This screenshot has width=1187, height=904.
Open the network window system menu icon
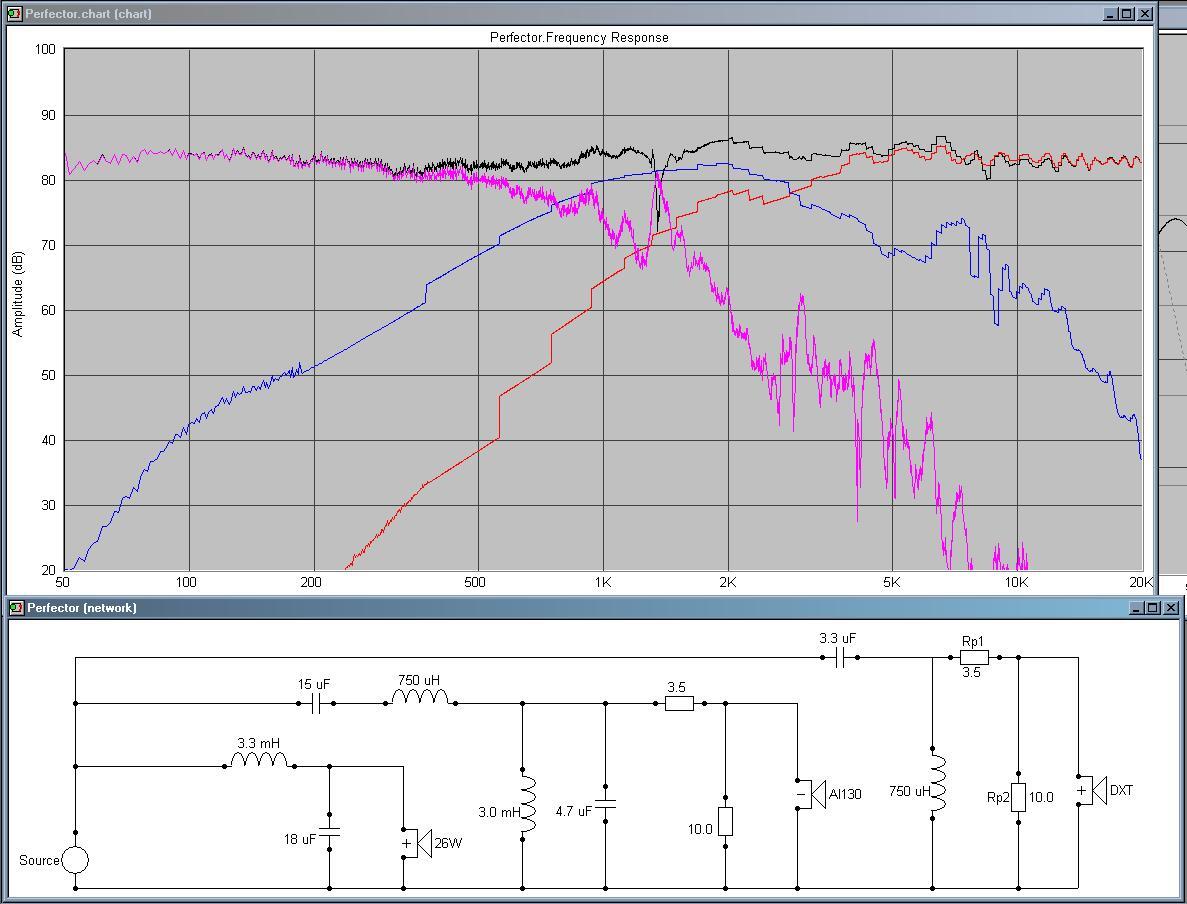[16, 608]
